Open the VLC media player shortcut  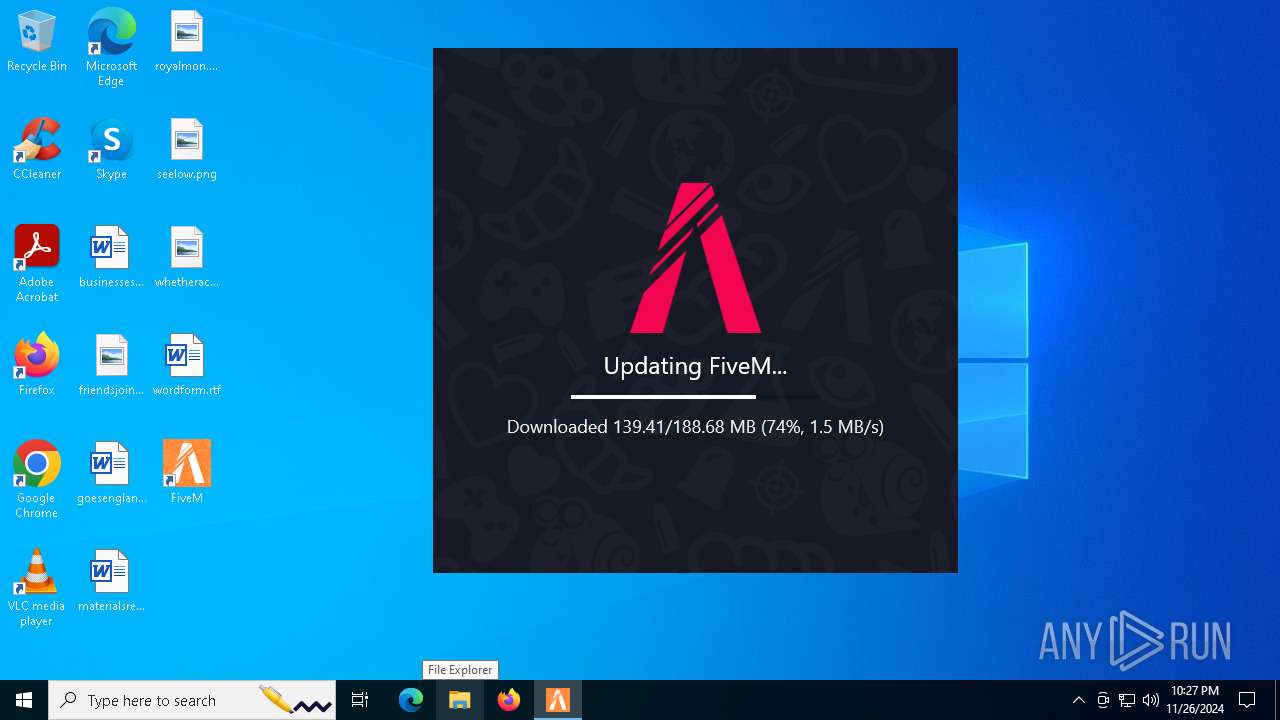coord(37,588)
